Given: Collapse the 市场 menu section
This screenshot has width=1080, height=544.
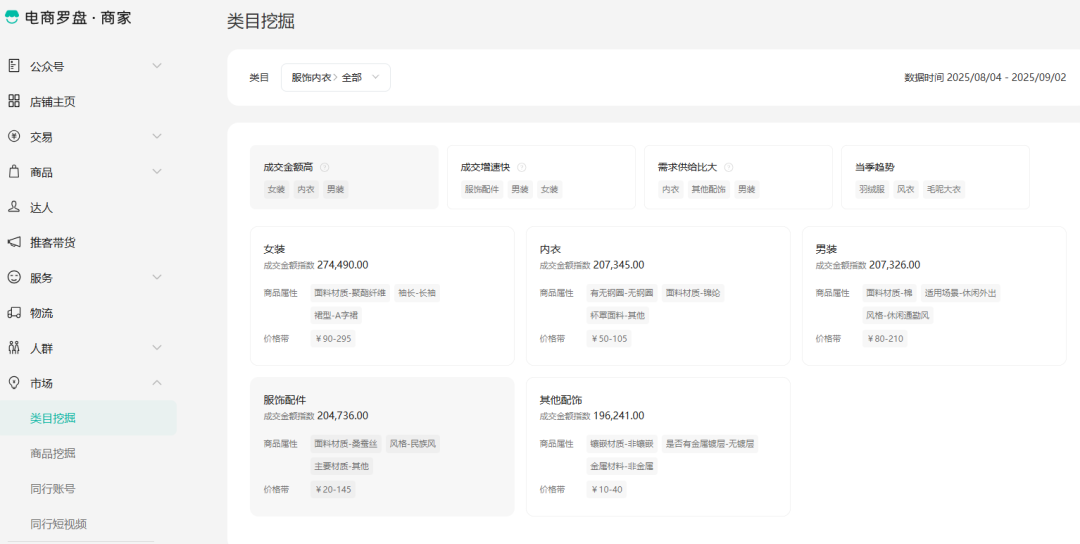Looking at the screenshot, I should coord(157,383).
